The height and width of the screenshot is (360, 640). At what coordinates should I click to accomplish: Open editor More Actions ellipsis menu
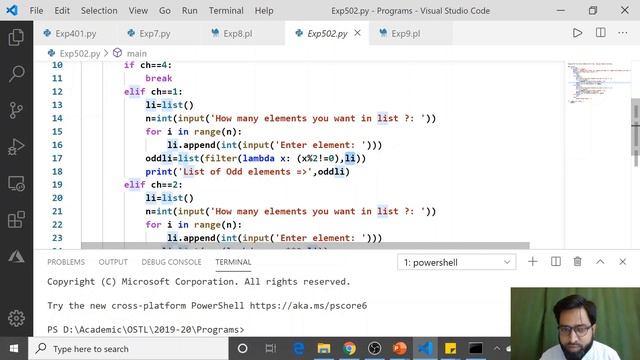click(622, 33)
